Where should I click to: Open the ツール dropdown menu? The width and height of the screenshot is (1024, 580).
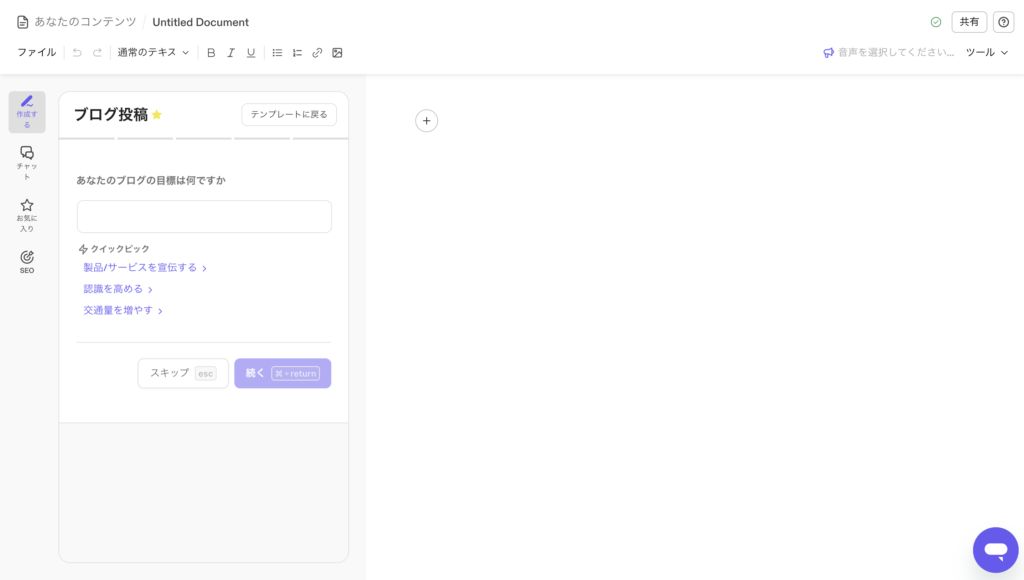click(x=986, y=53)
